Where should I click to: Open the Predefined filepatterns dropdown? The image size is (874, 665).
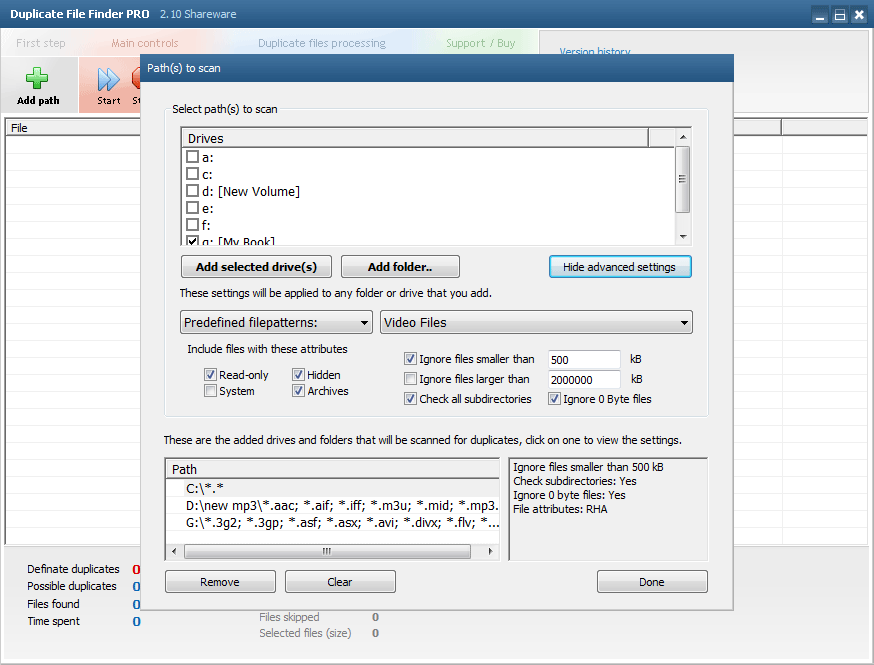coord(276,322)
